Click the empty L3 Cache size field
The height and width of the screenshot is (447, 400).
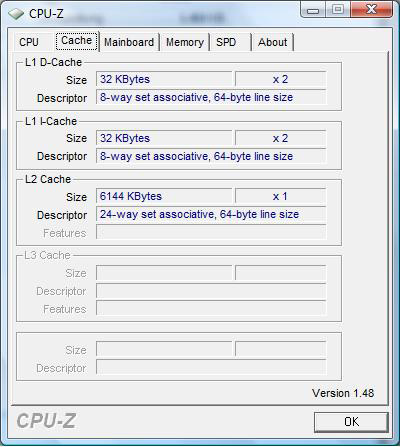[x=164, y=273]
